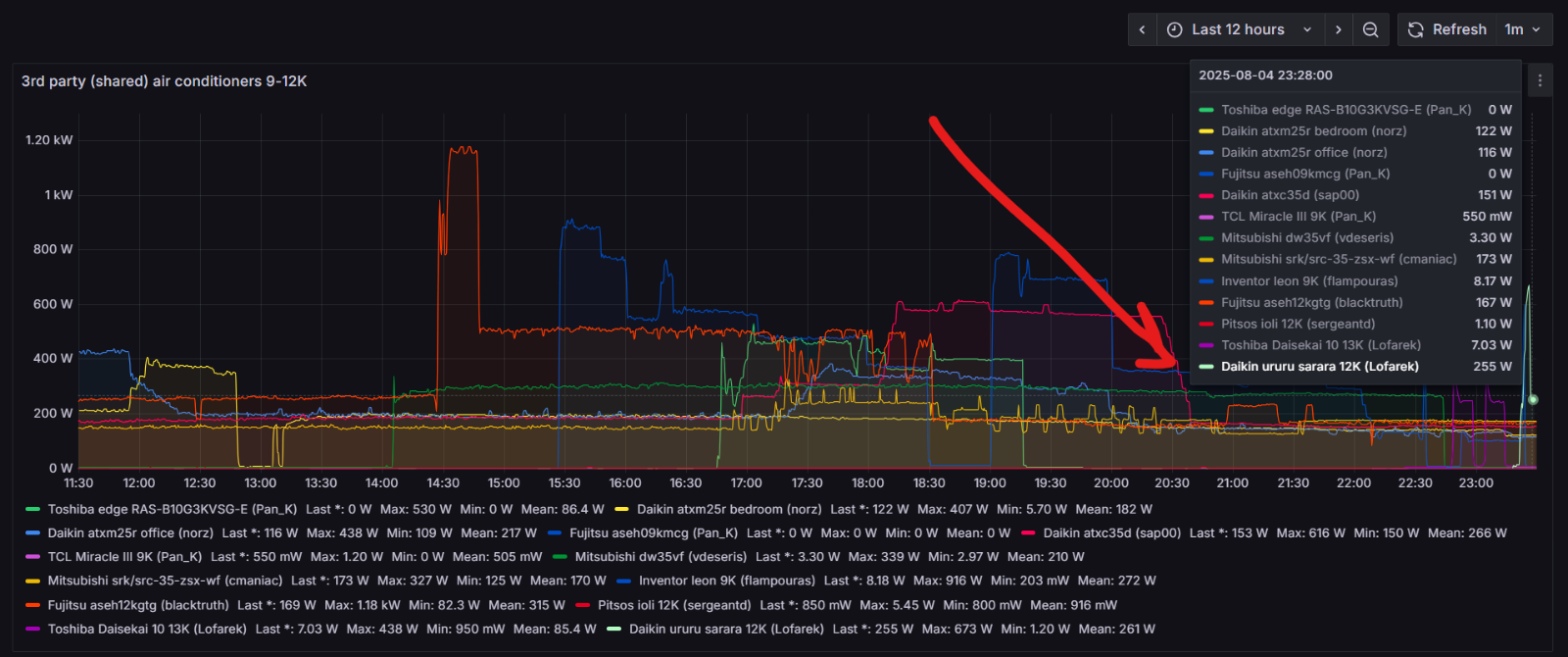Click the 0 W y-axis label

pyautogui.click(x=61, y=468)
